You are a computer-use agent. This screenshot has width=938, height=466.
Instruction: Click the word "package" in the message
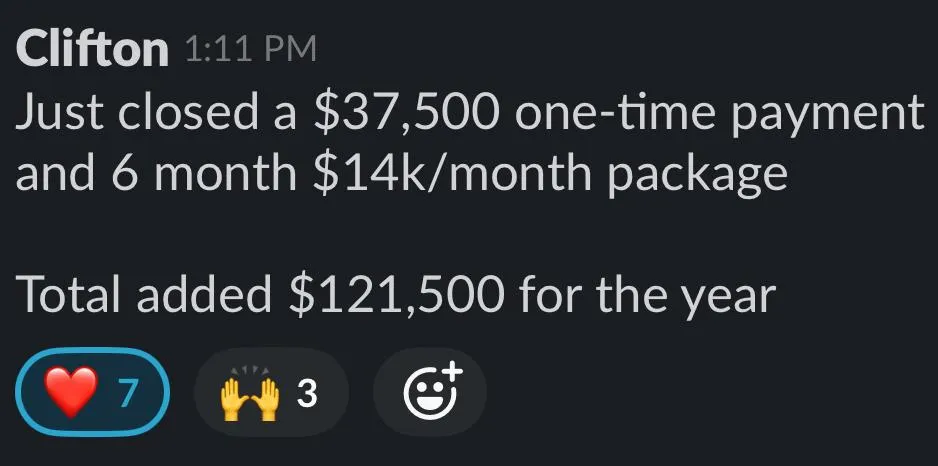(698, 177)
